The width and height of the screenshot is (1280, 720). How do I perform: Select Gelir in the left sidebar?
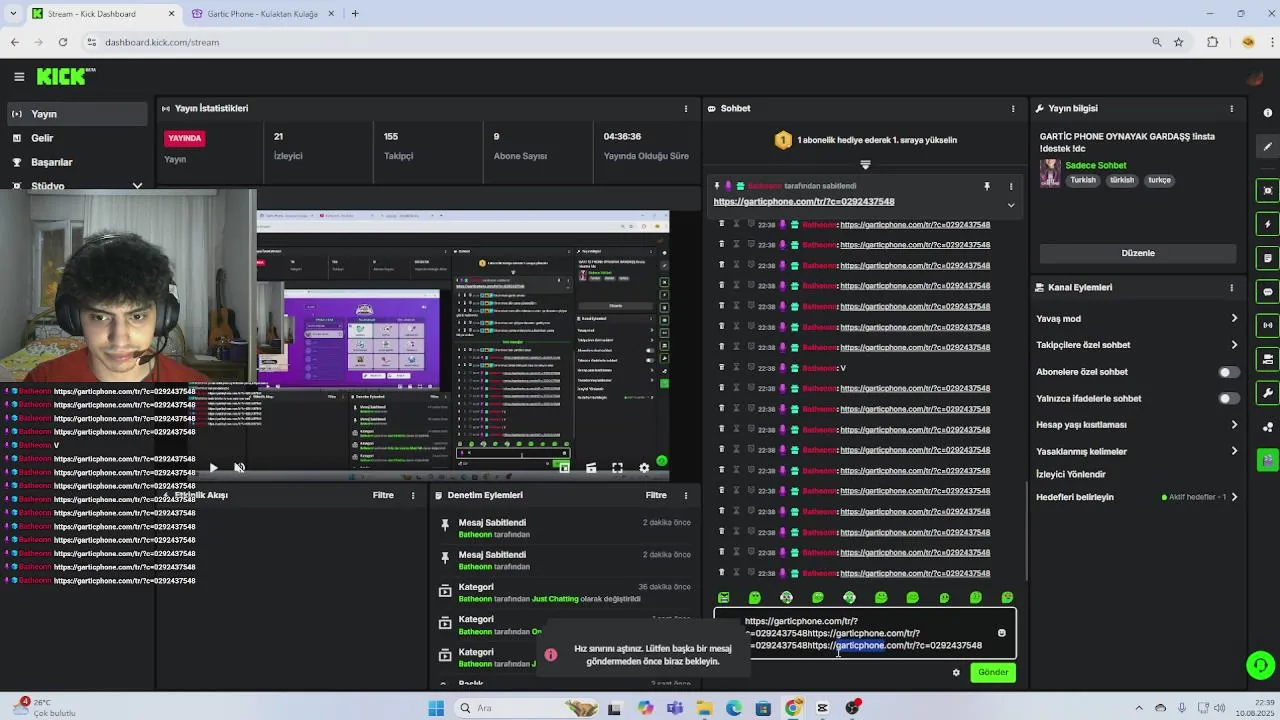pos(78,138)
